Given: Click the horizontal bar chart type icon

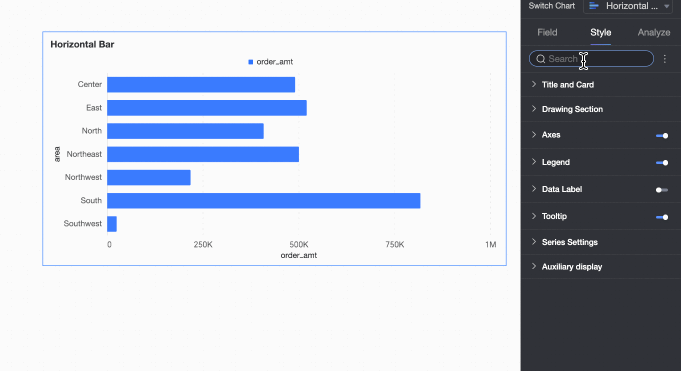Looking at the screenshot, I should [x=594, y=6].
